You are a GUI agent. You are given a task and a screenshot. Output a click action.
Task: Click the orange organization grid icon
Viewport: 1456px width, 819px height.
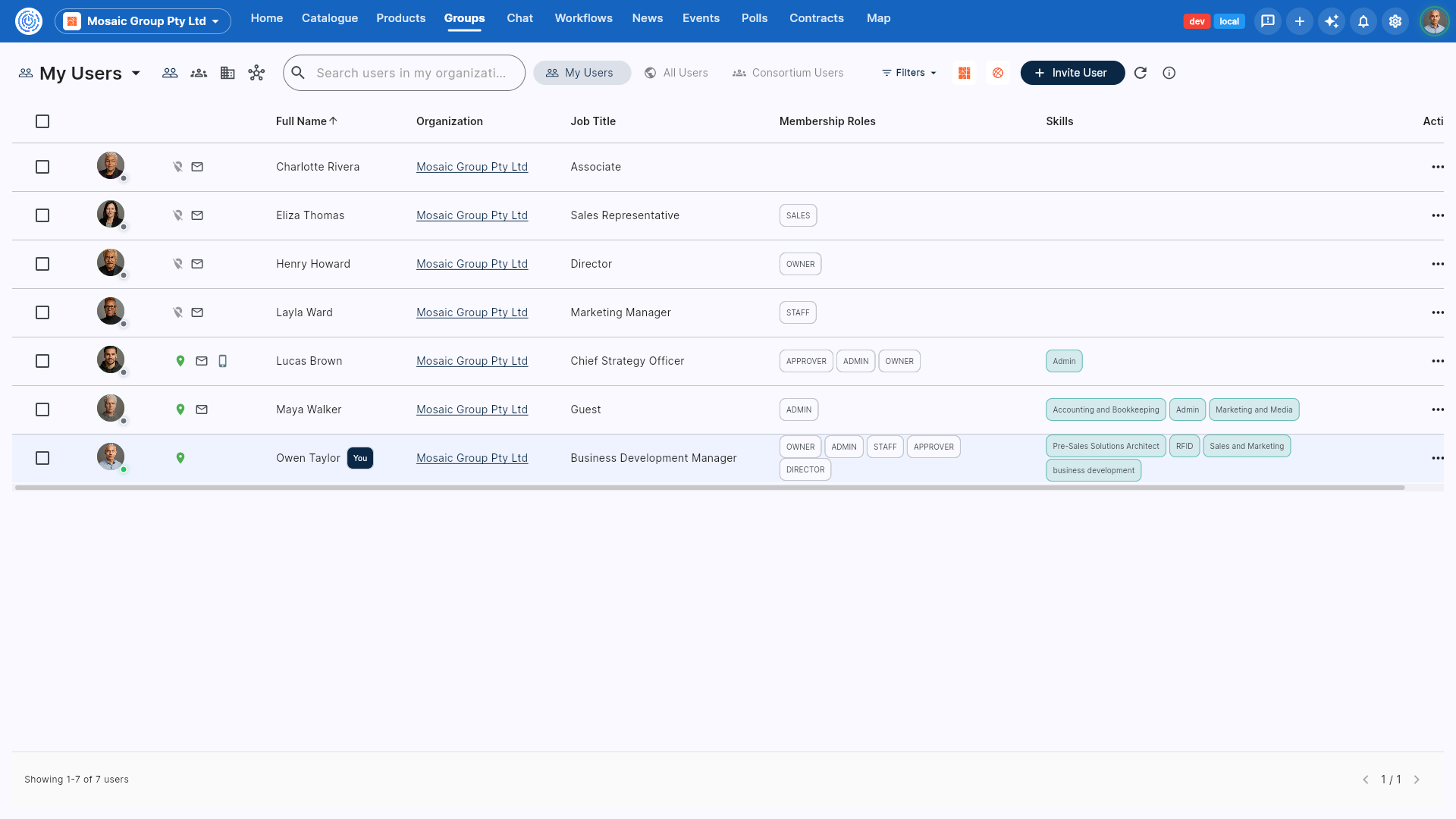(965, 73)
